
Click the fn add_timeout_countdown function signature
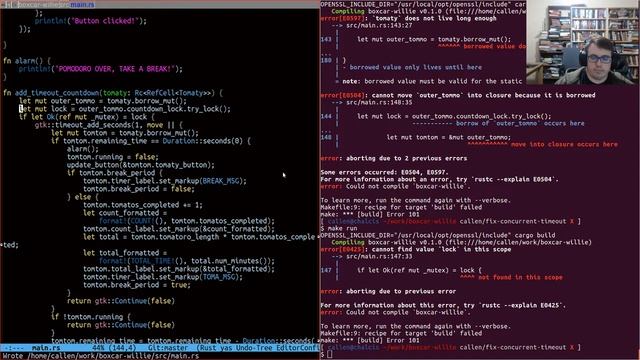[113, 93]
